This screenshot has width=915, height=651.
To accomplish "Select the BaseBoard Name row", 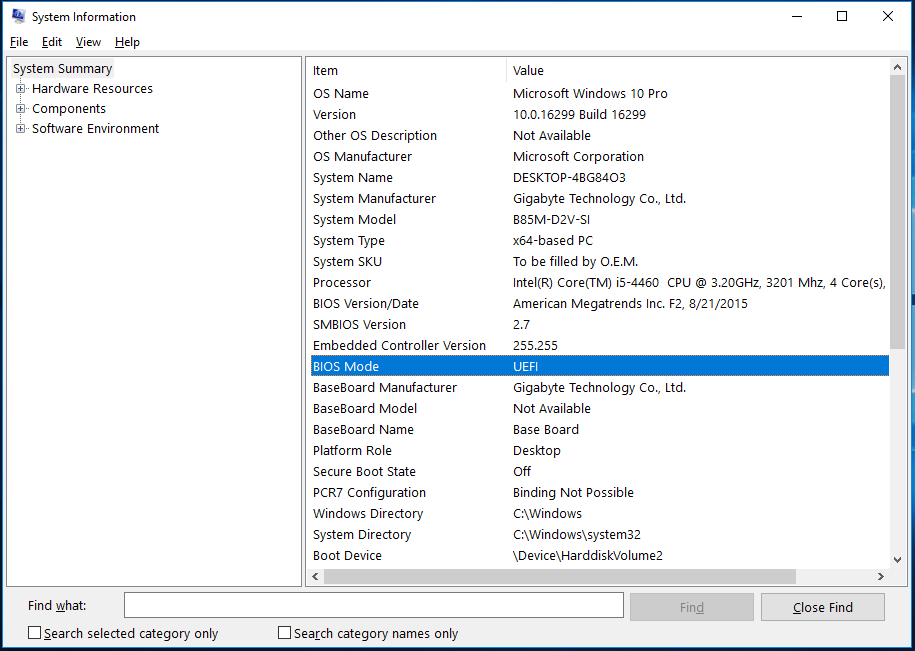I will click(x=599, y=429).
